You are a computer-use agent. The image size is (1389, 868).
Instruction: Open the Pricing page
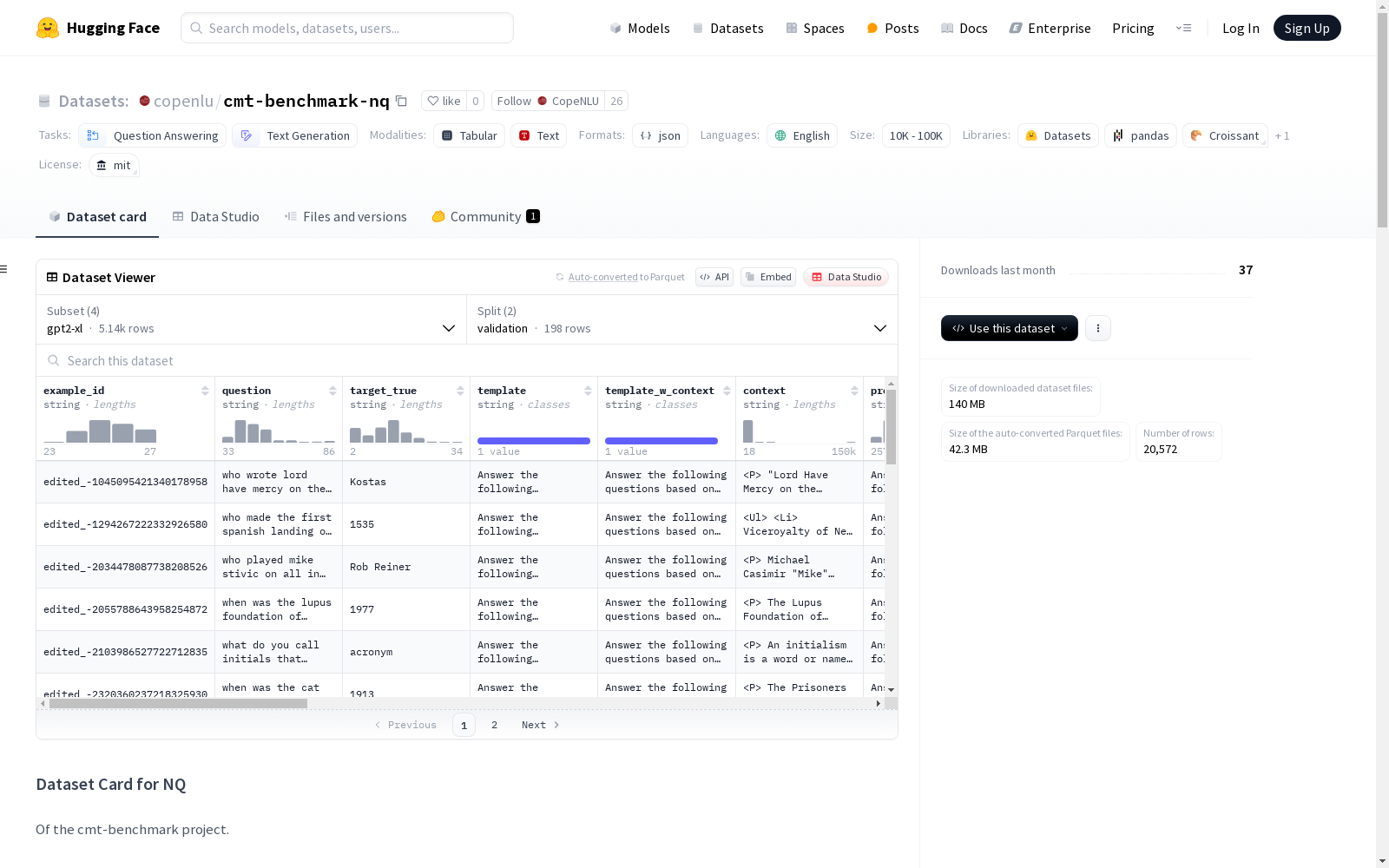pos(1133,28)
